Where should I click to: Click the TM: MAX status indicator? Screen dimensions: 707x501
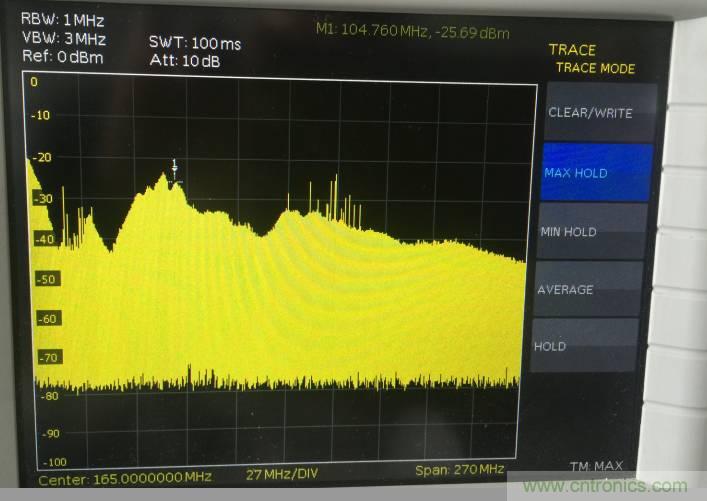[595, 466]
